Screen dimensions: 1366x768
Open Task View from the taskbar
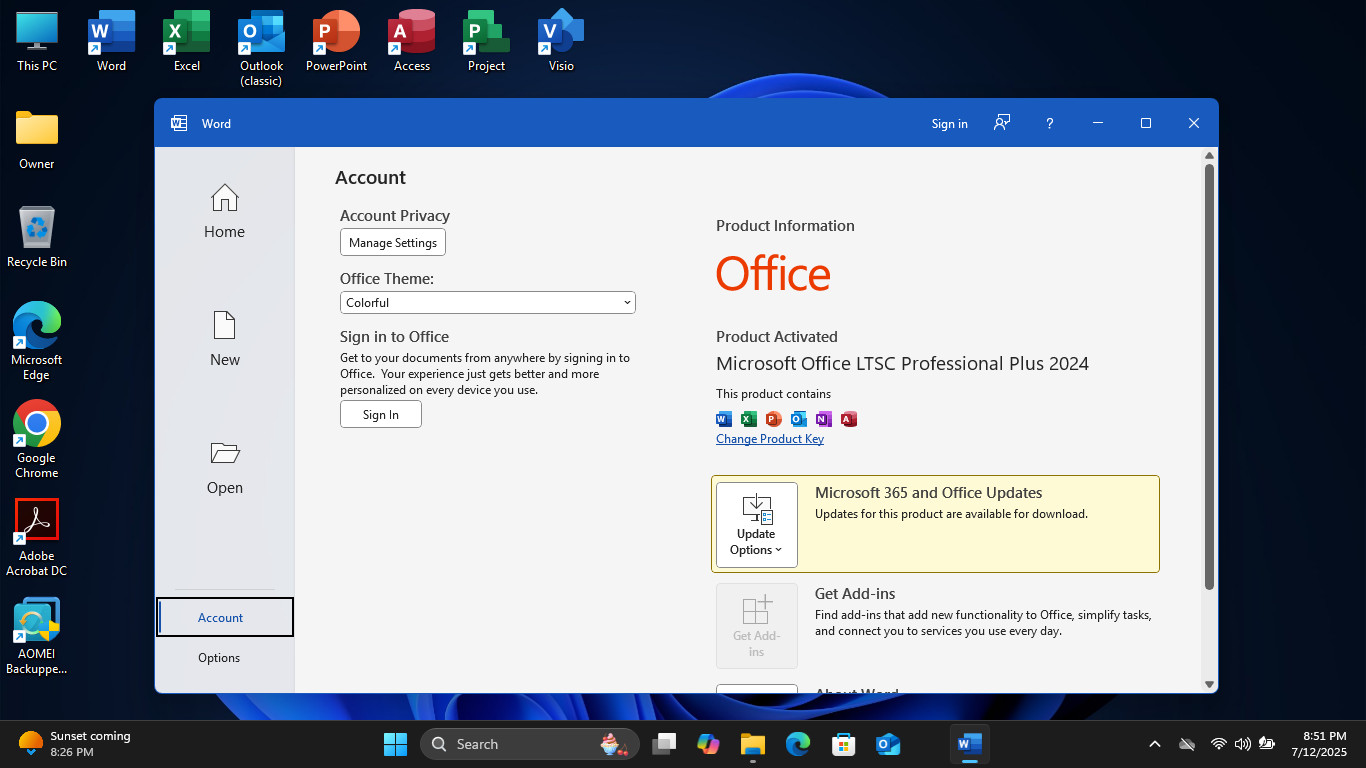663,744
